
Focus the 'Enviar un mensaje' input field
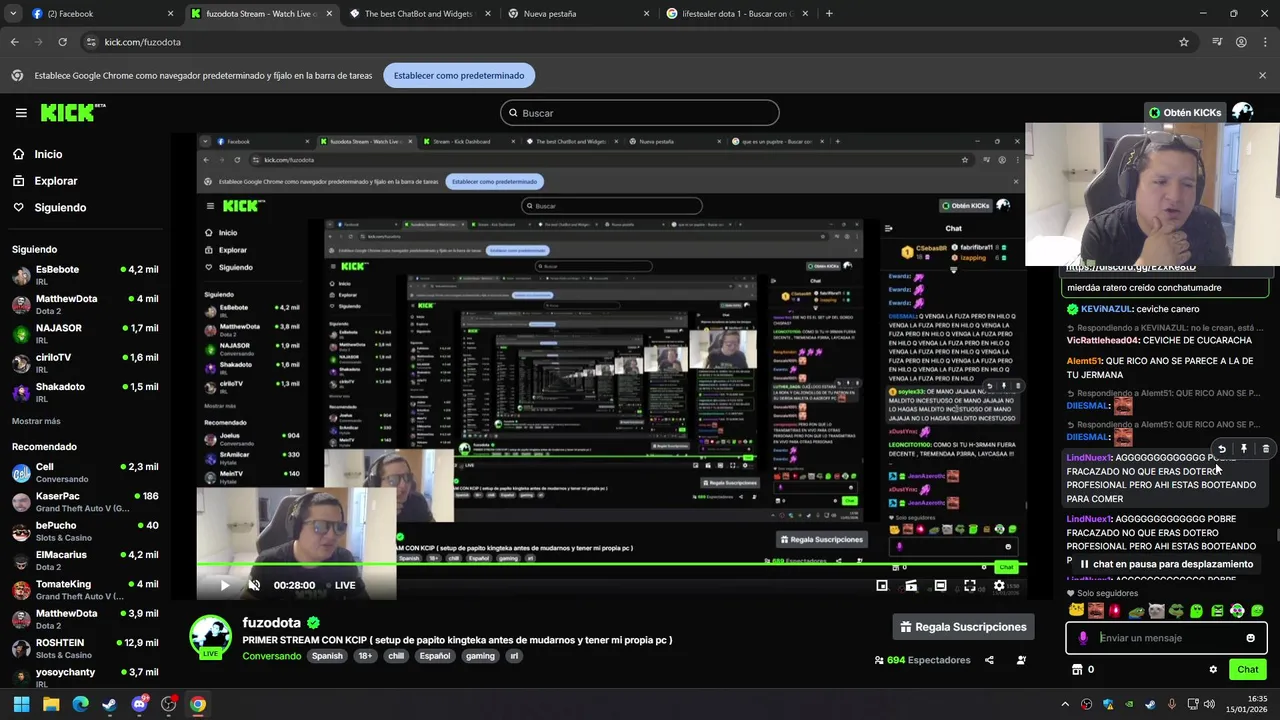coord(1168,638)
